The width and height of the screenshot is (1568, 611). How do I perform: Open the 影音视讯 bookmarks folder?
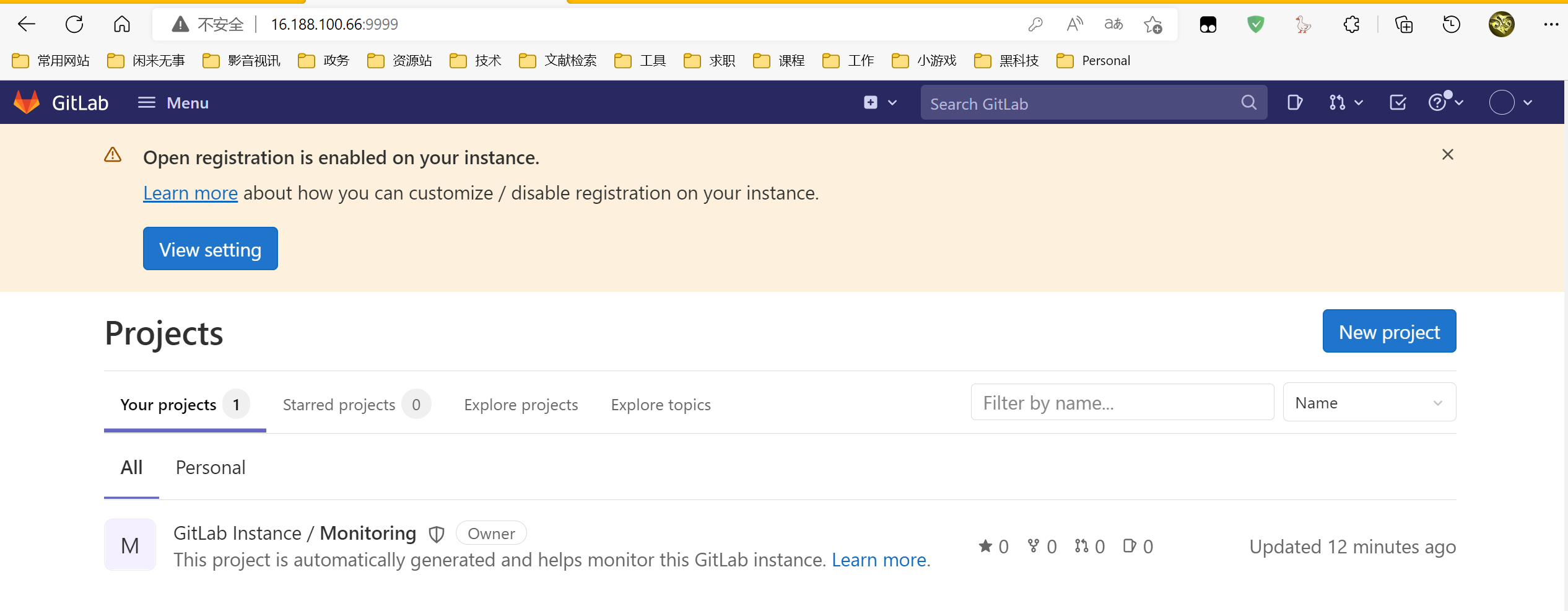tap(242, 61)
